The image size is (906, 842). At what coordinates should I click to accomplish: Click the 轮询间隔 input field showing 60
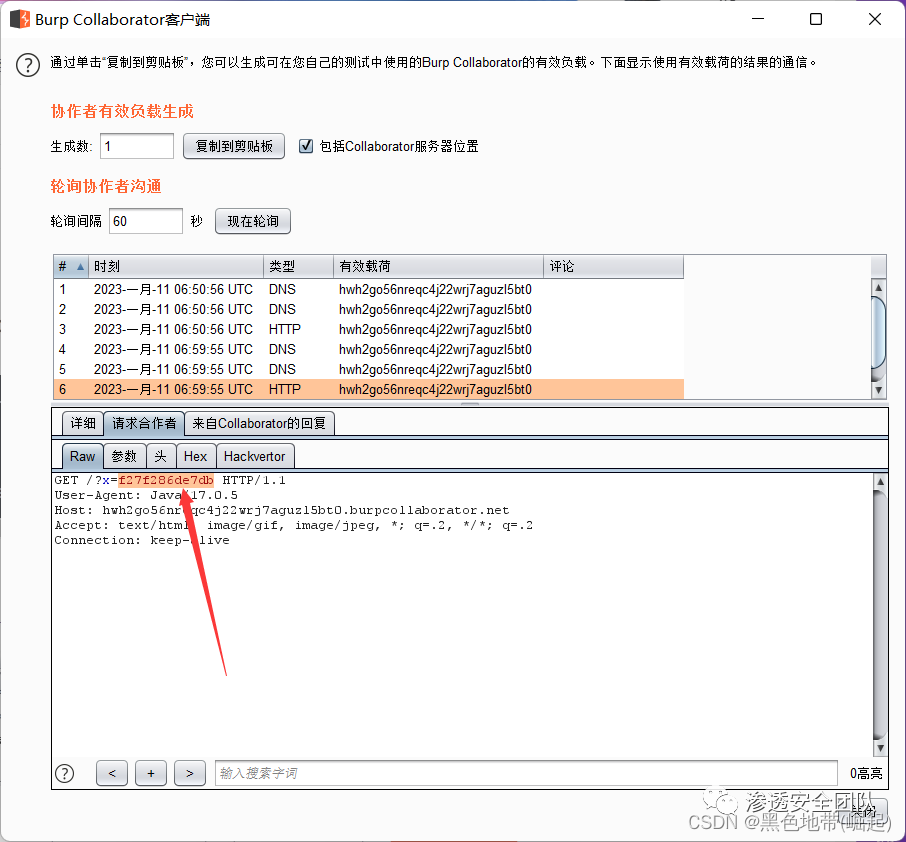146,221
